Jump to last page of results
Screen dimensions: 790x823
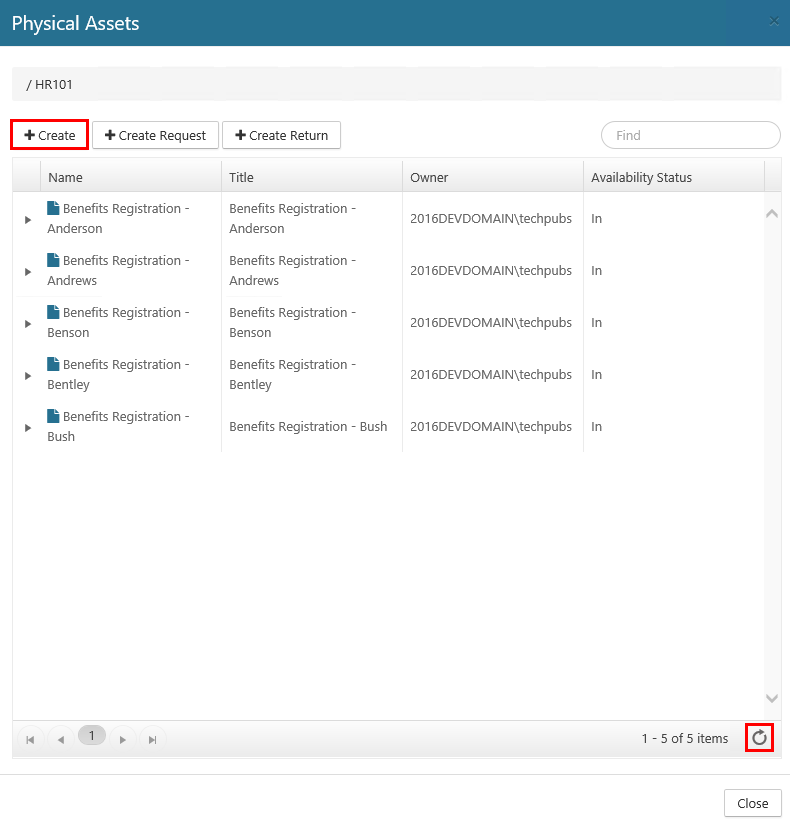point(152,739)
